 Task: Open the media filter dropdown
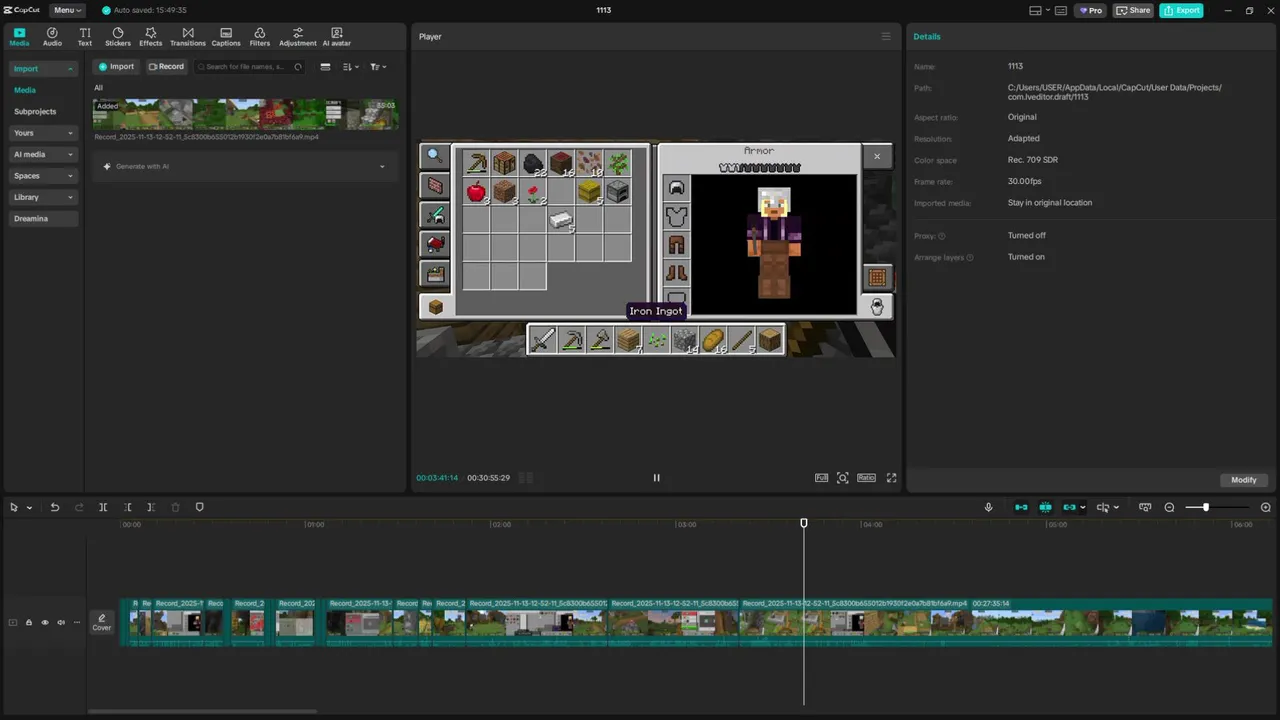378,67
